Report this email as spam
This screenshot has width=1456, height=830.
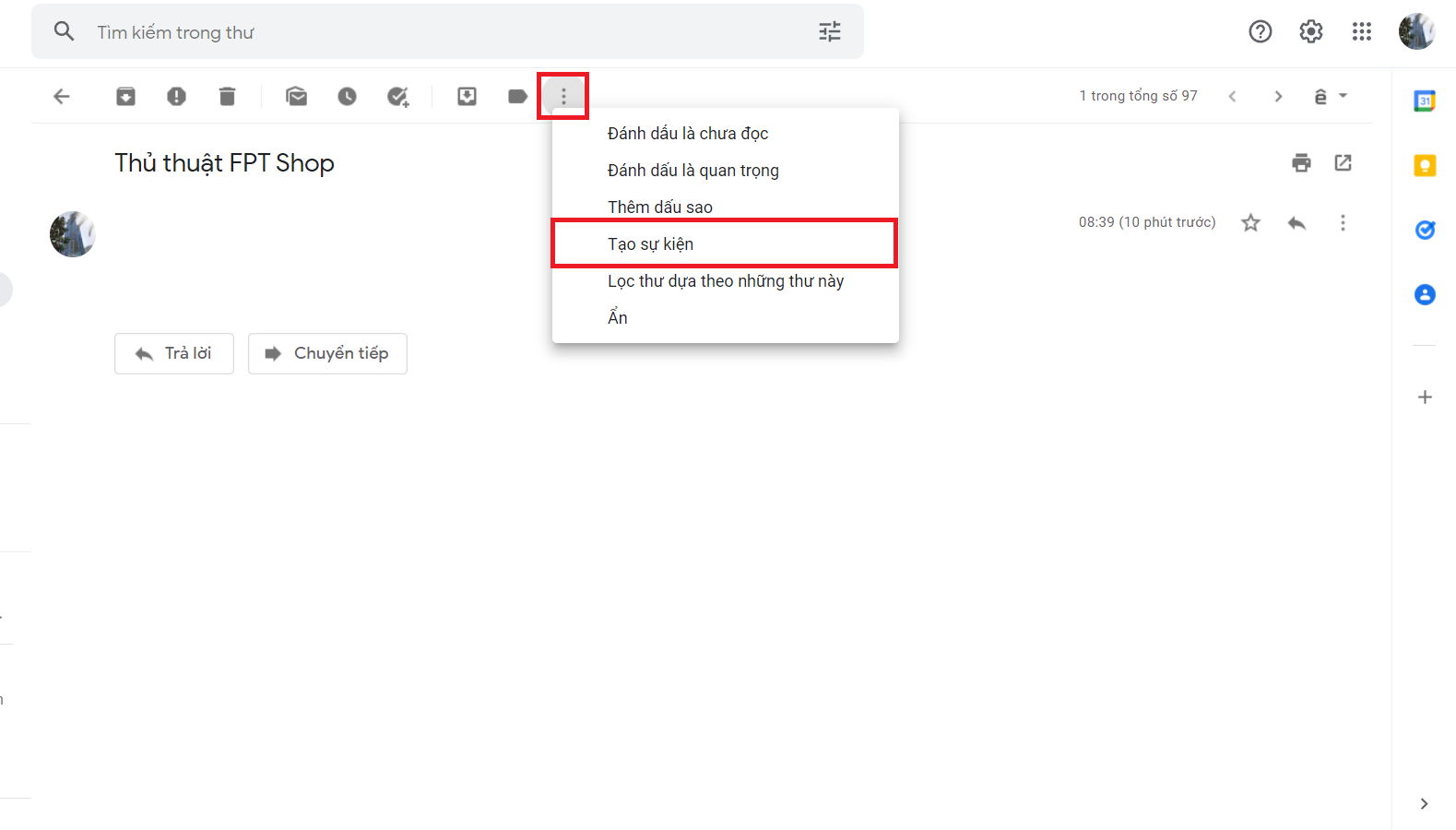tap(176, 96)
